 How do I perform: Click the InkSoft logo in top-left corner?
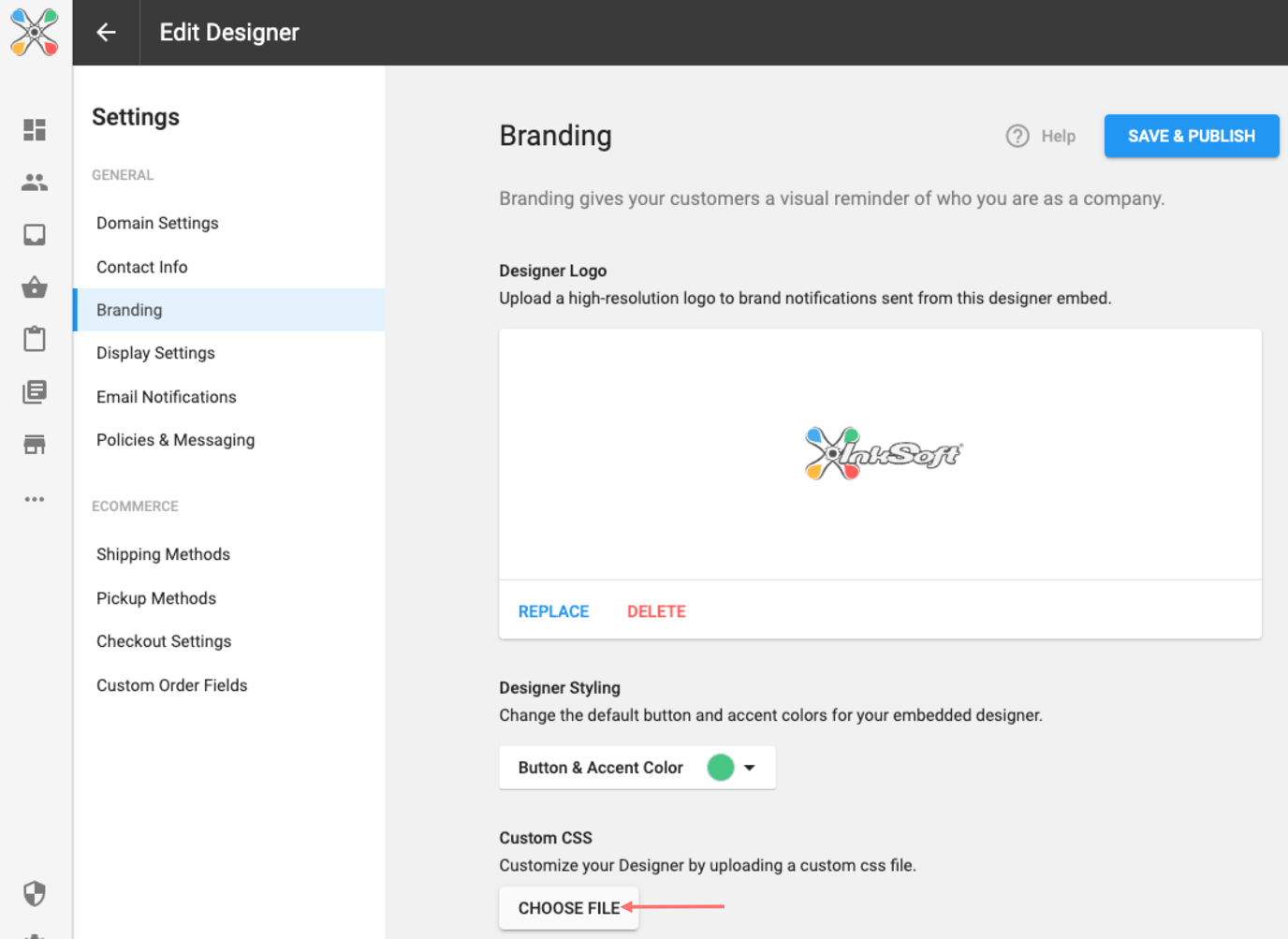point(35,33)
